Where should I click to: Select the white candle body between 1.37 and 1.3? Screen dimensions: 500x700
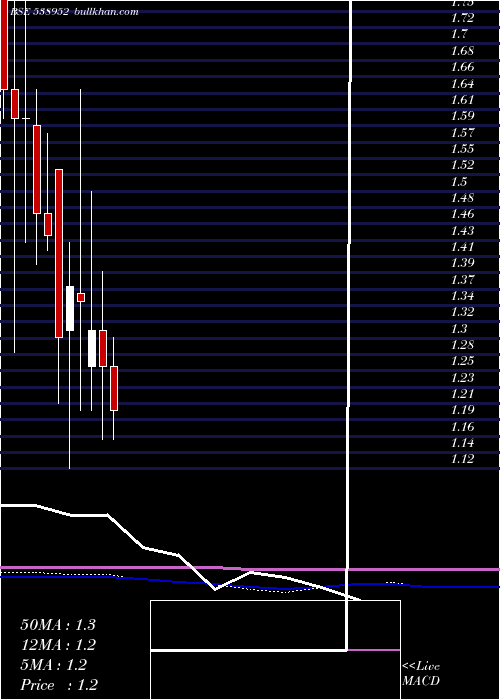pyautogui.click(x=70, y=308)
